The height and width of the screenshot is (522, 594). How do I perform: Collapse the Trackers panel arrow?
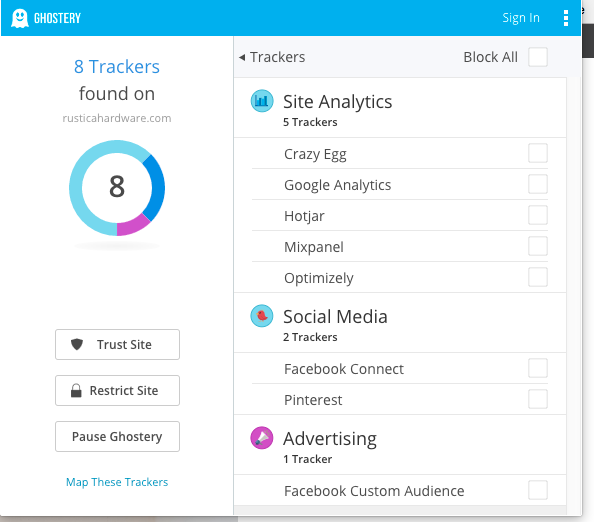tap(242, 57)
